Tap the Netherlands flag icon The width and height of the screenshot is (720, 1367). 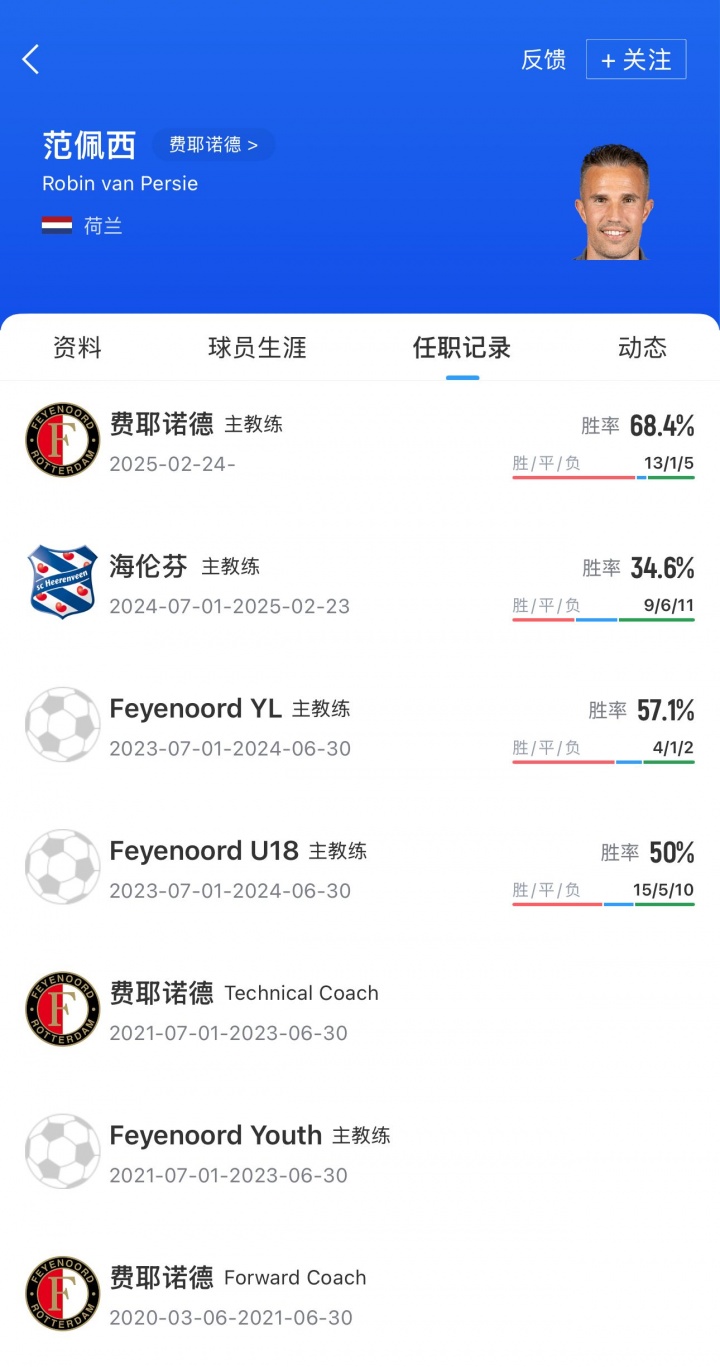[57, 226]
